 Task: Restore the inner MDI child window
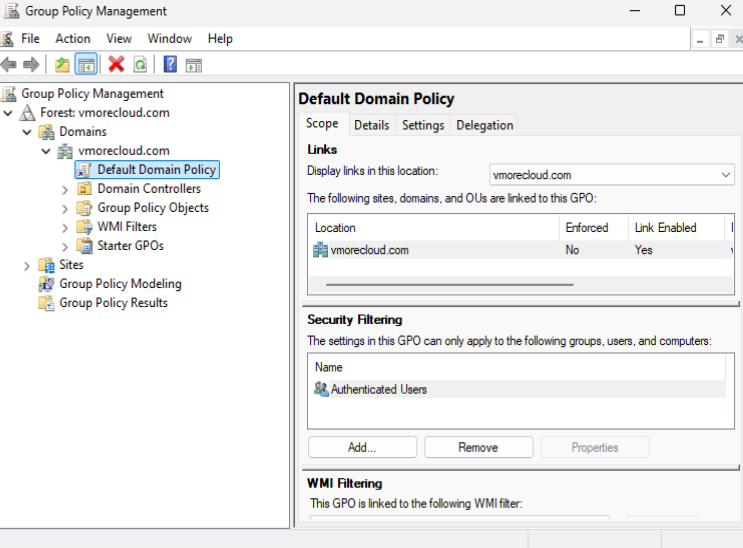click(x=719, y=39)
